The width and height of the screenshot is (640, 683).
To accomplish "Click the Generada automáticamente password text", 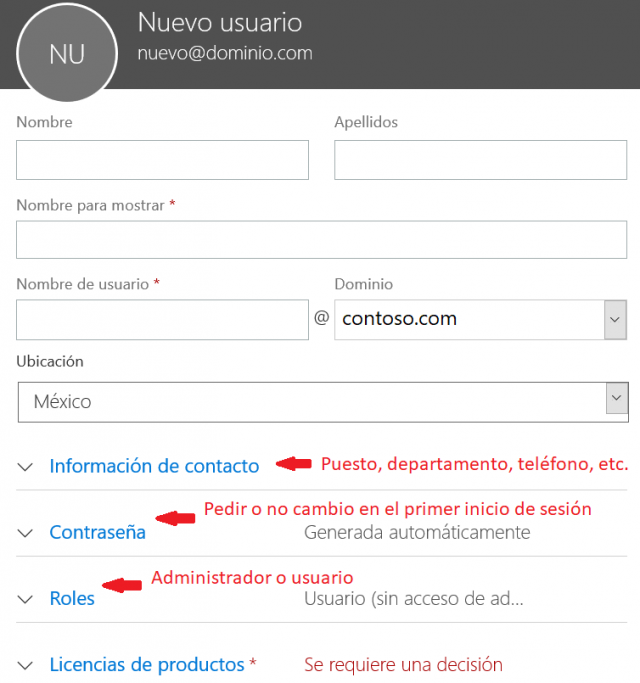I will 417,532.
